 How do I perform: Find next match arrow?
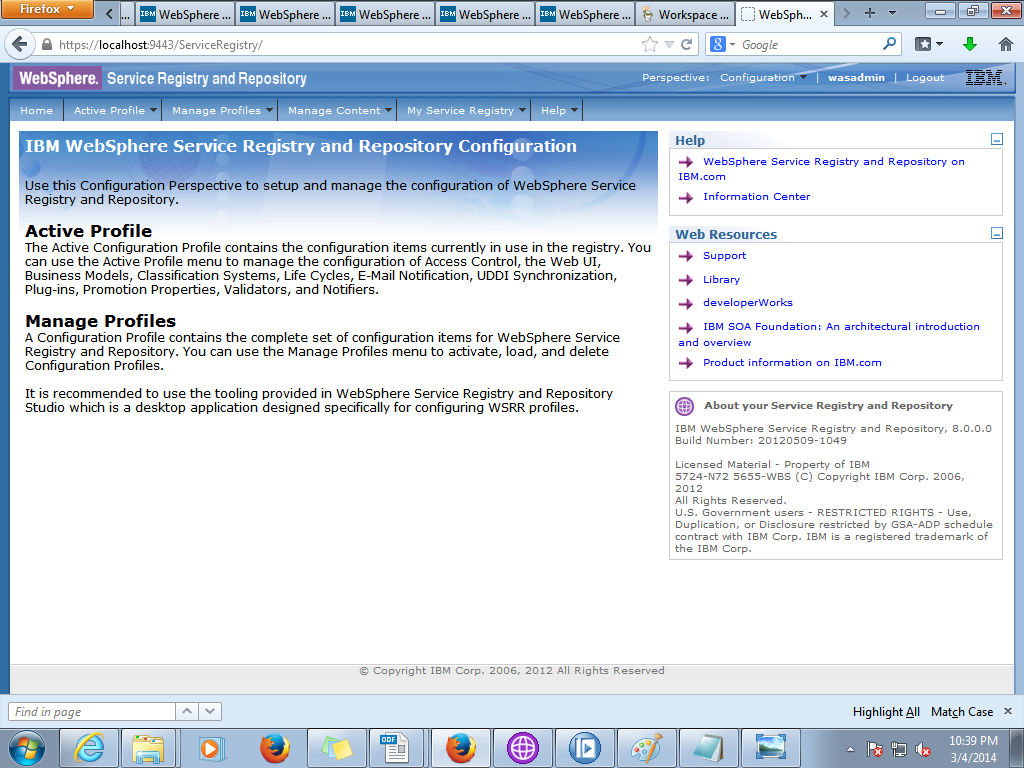[210, 711]
